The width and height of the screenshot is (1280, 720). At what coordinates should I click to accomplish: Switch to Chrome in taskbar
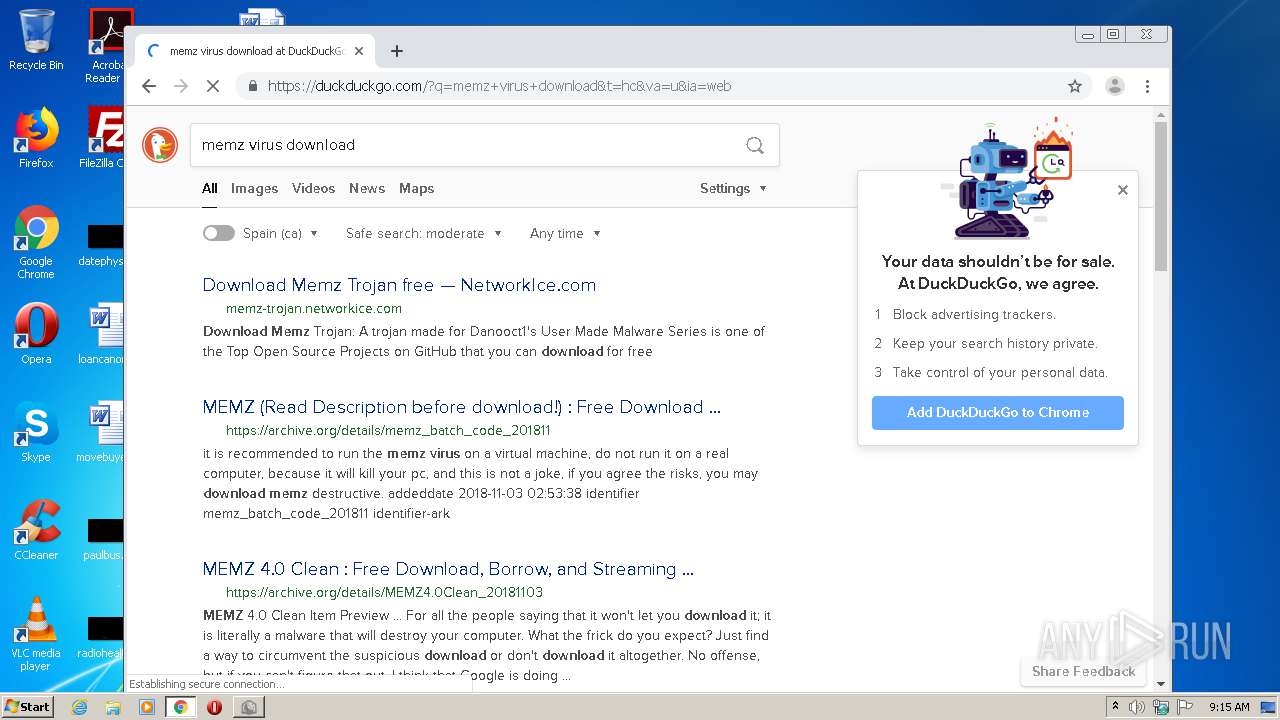[x=180, y=707]
